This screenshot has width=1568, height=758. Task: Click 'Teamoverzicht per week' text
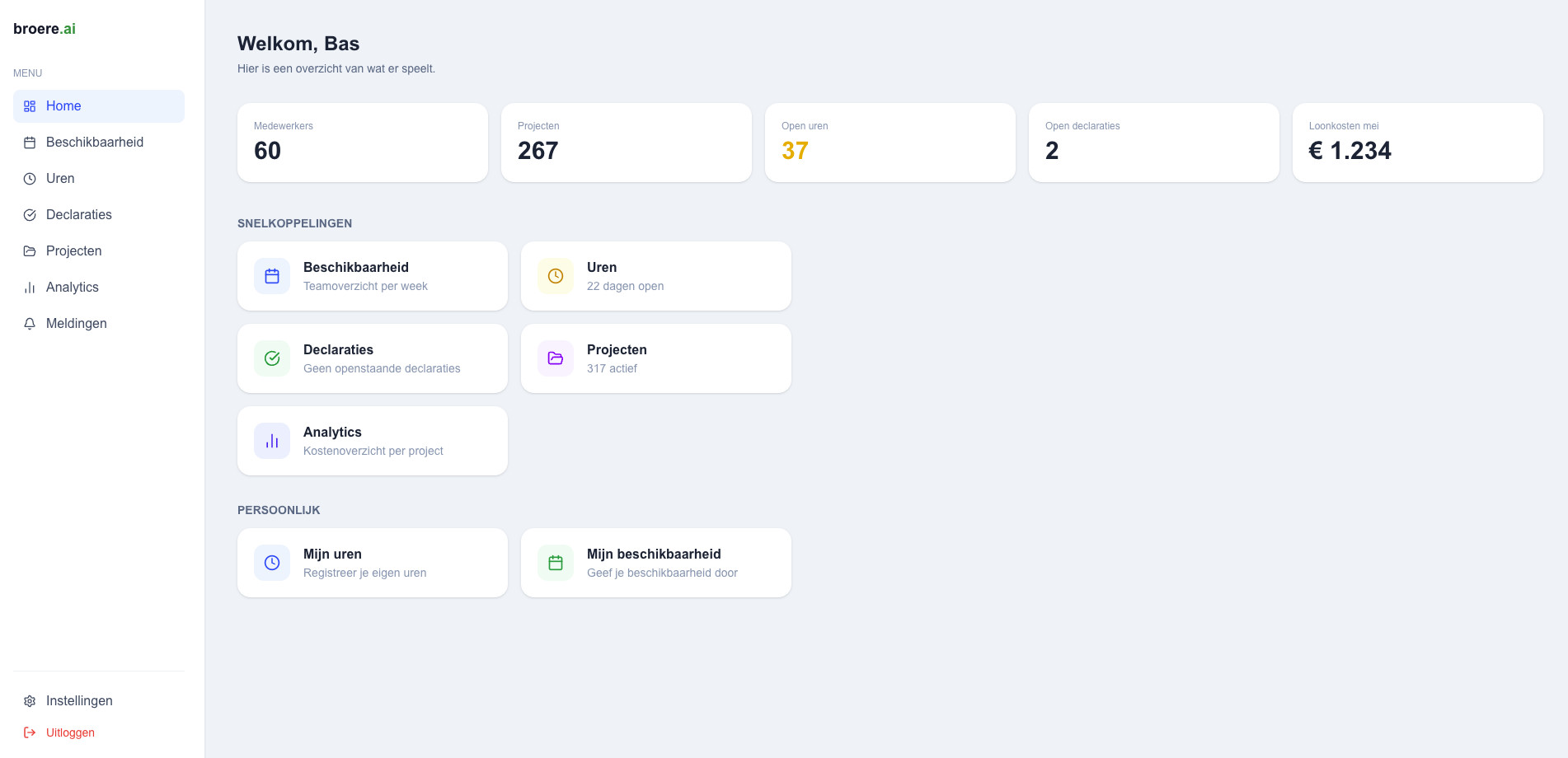pos(365,286)
